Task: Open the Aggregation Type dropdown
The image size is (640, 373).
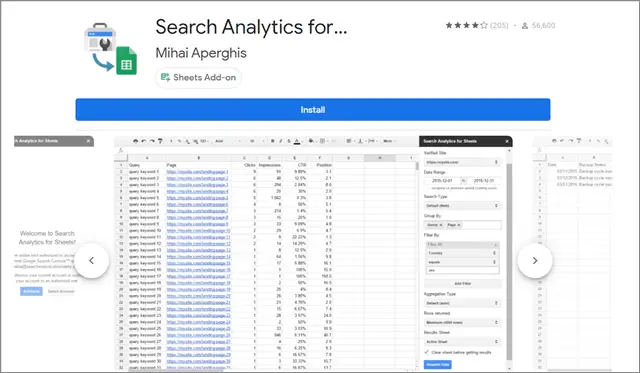Action: click(462, 303)
